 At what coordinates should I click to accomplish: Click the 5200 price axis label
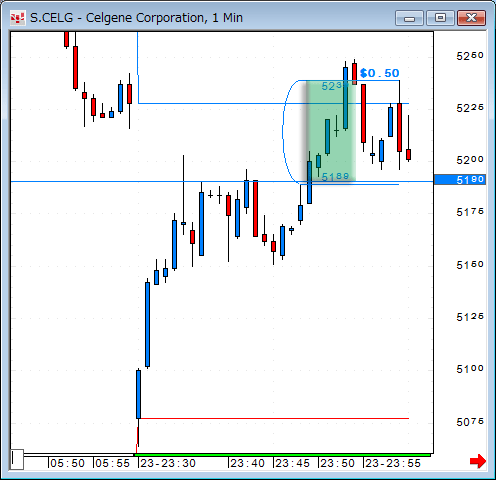click(470, 160)
